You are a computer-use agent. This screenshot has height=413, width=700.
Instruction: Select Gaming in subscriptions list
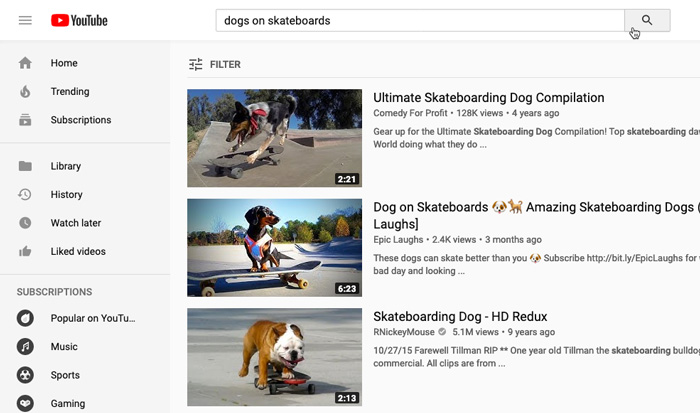[68, 404]
